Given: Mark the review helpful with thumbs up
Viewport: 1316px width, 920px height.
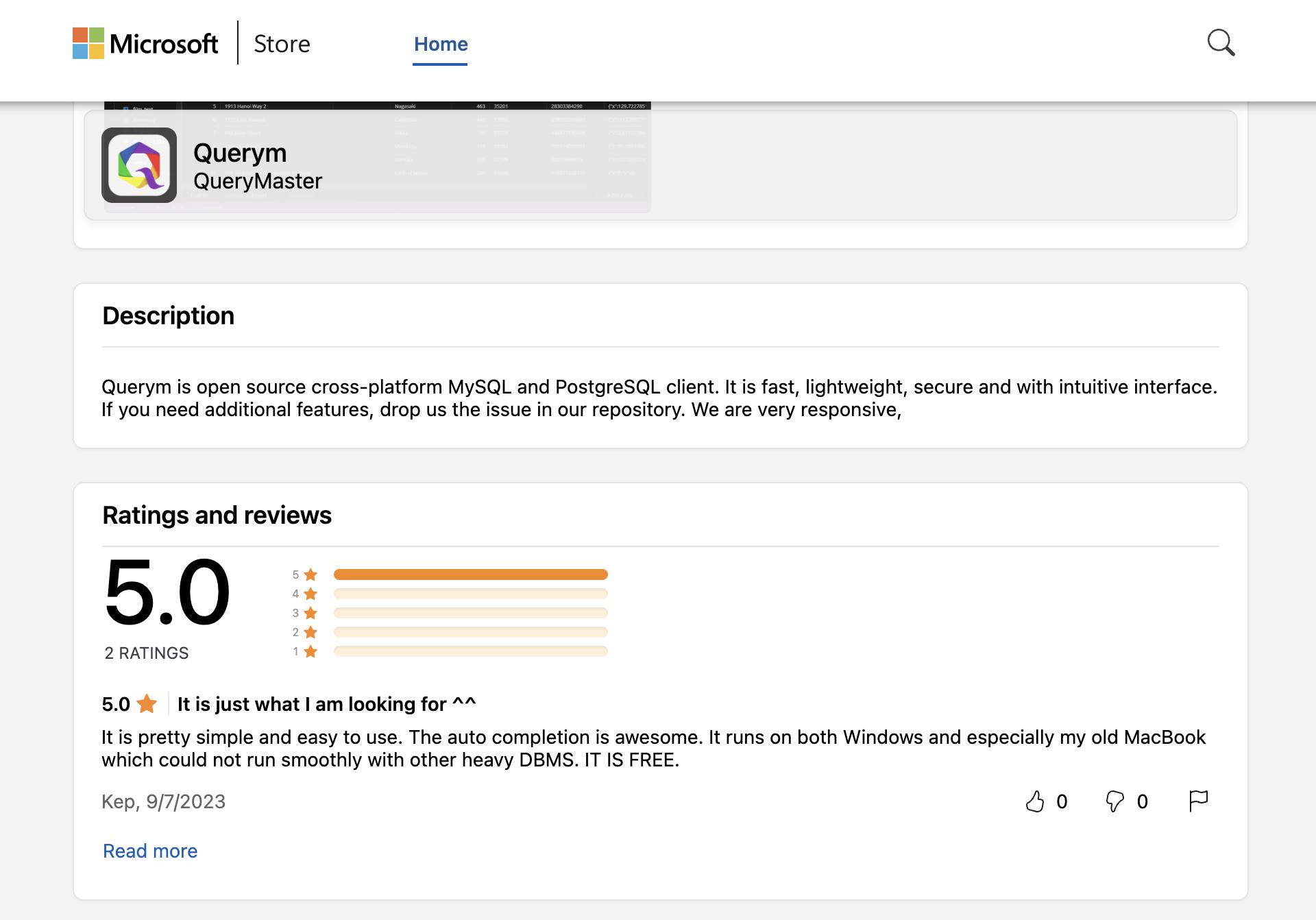Looking at the screenshot, I should 1035,801.
